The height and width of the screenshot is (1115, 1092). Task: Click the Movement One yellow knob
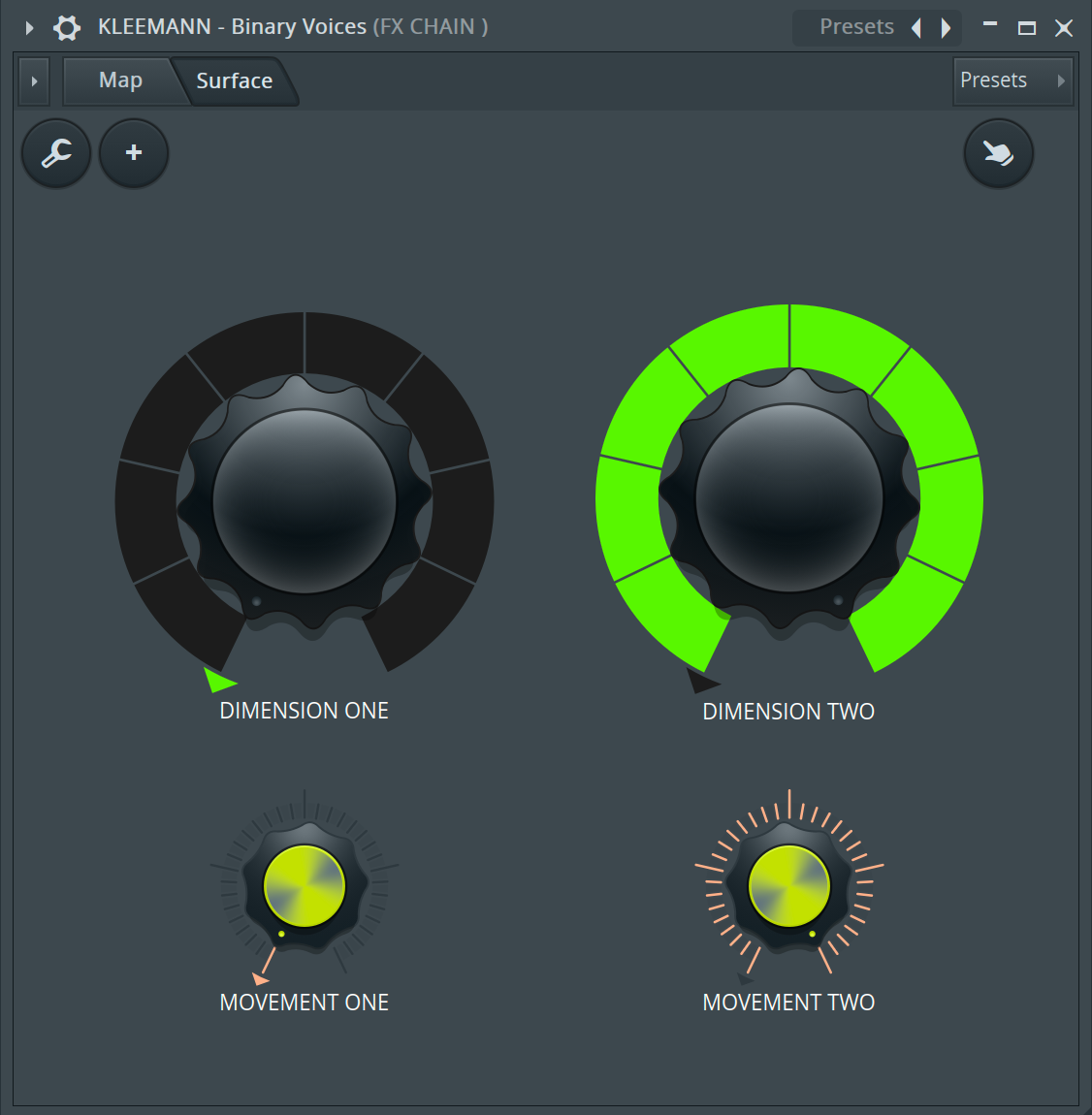point(305,886)
